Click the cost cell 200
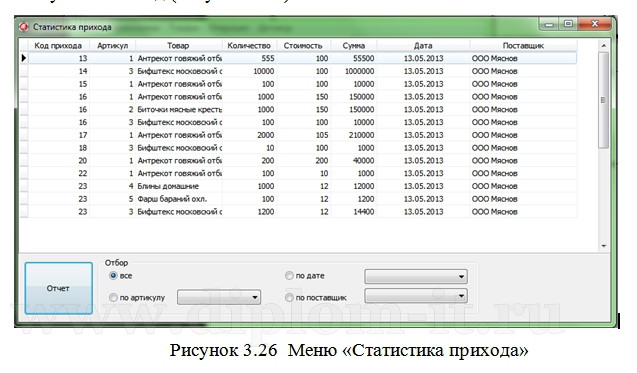 tap(303, 160)
